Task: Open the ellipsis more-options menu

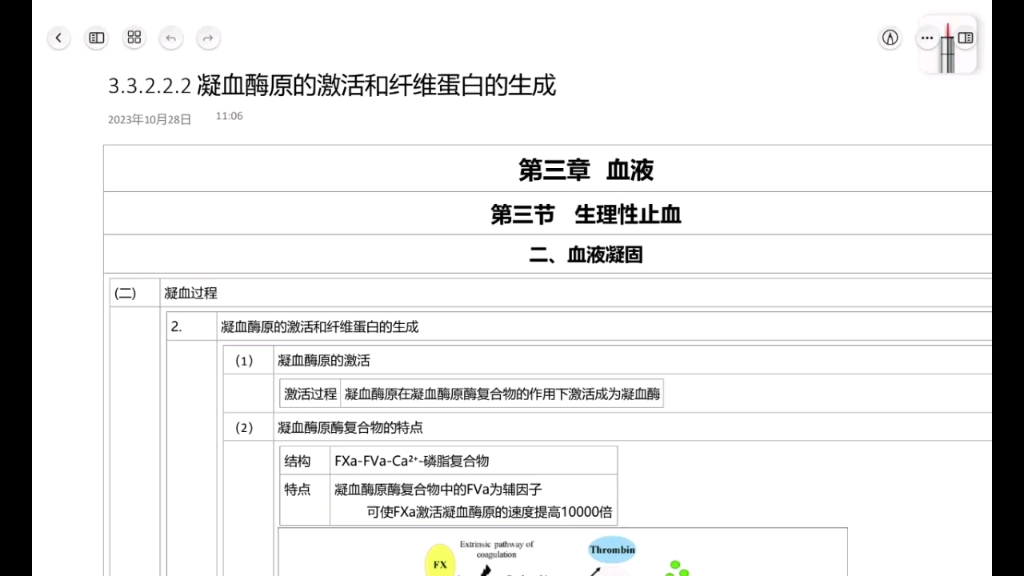Action: click(x=926, y=37)
